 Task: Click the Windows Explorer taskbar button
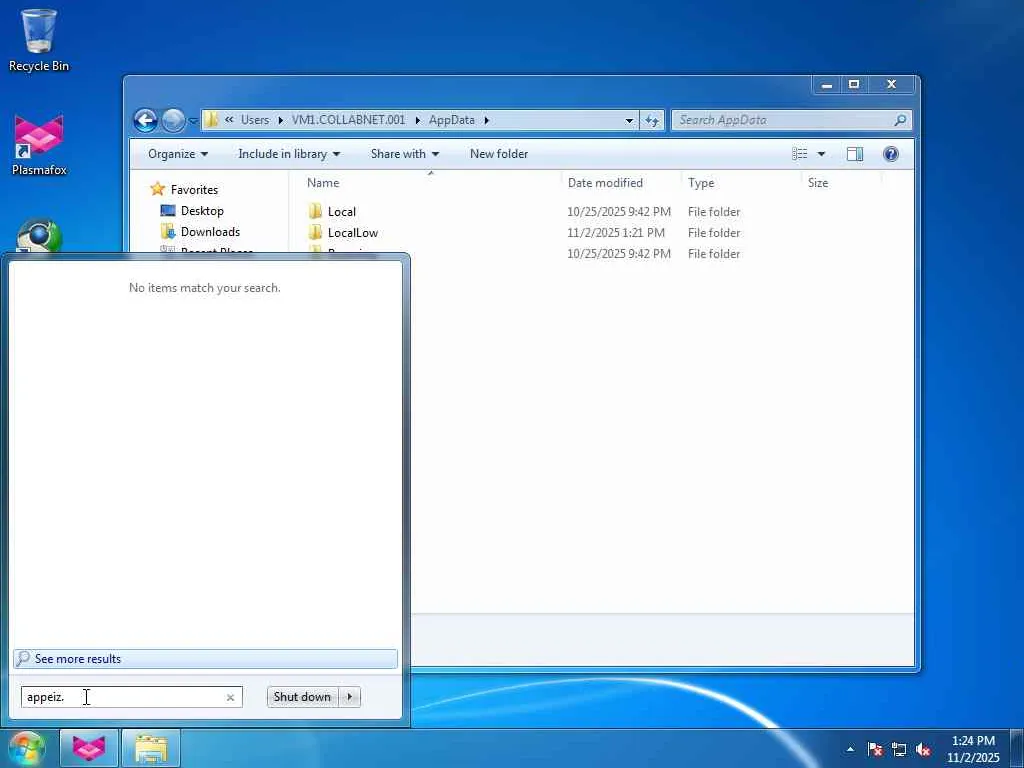[x=151, y=748]
